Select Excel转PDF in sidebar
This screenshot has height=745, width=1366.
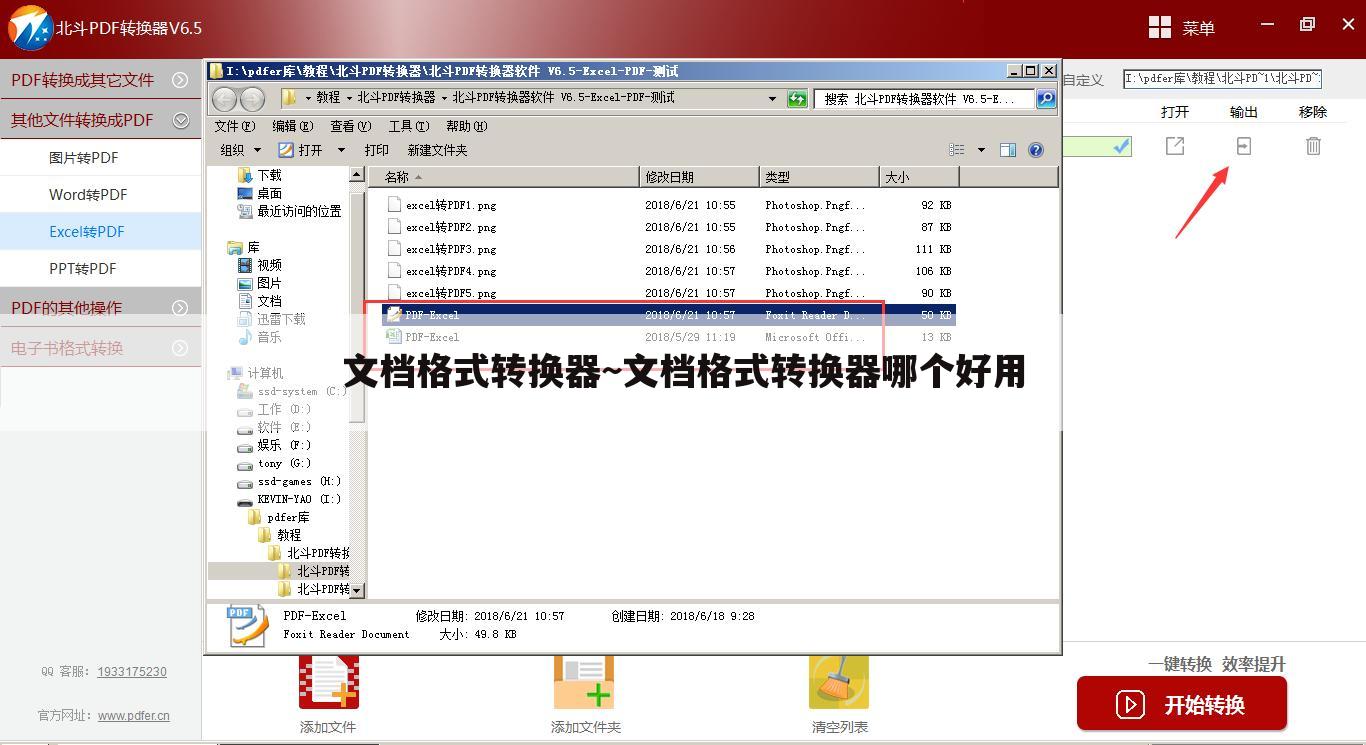click(100, 231)
